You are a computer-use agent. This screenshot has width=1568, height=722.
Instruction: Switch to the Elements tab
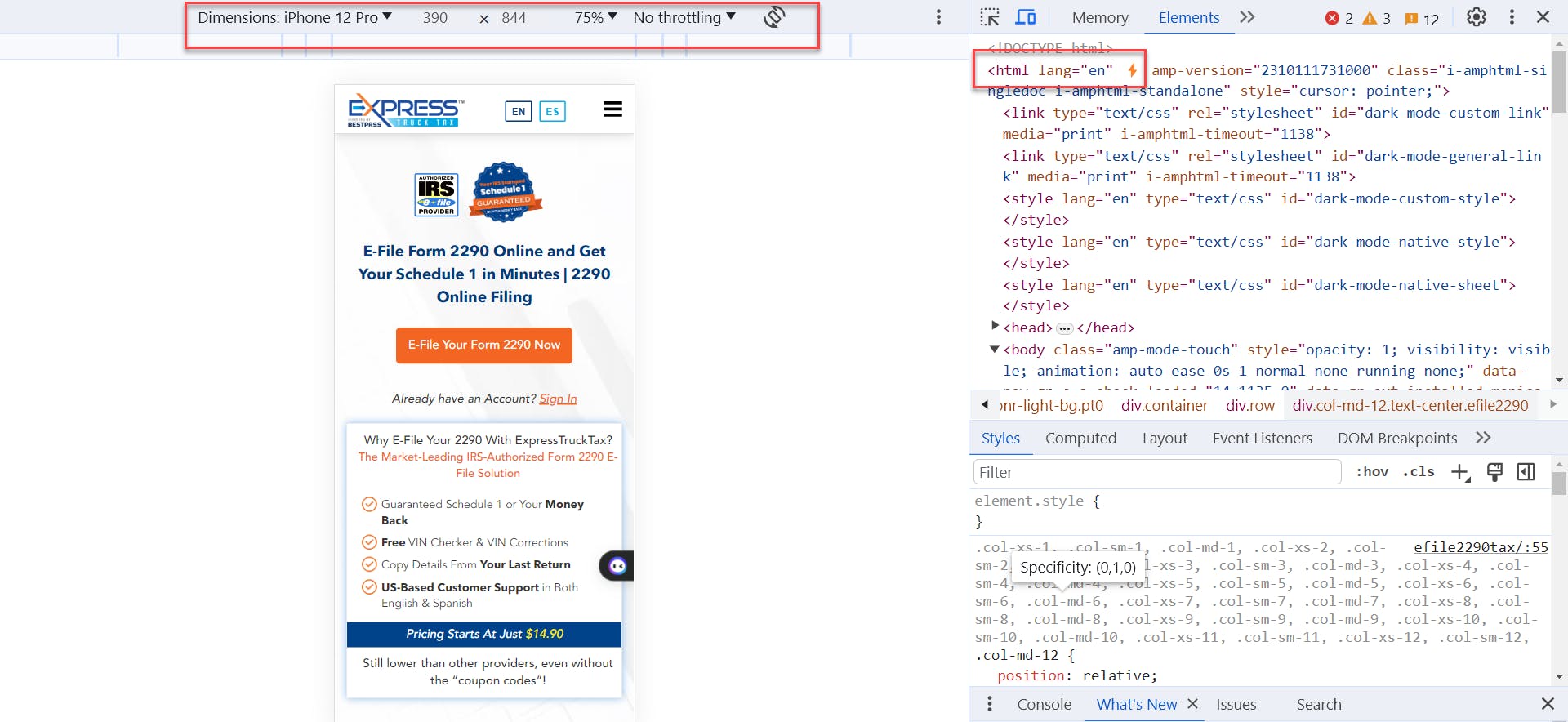click(1188, 18)
